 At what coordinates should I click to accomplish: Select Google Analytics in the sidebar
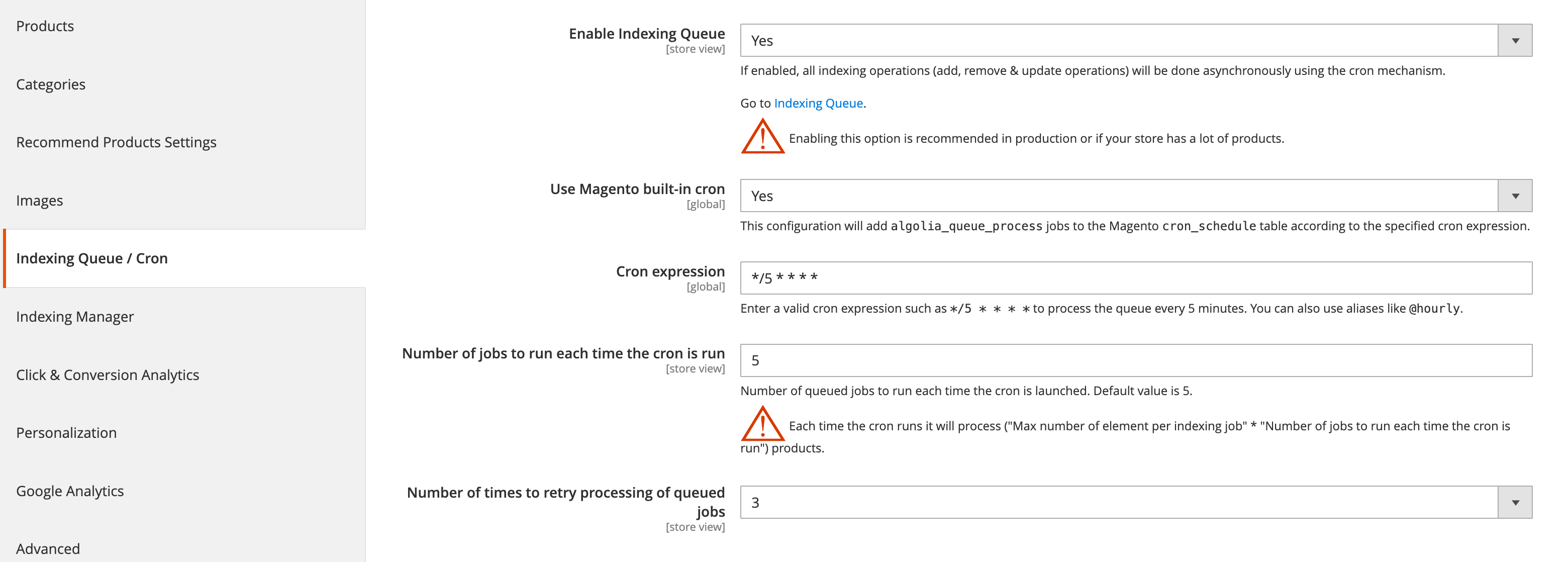pyautogui.click(x=70, y=491)
